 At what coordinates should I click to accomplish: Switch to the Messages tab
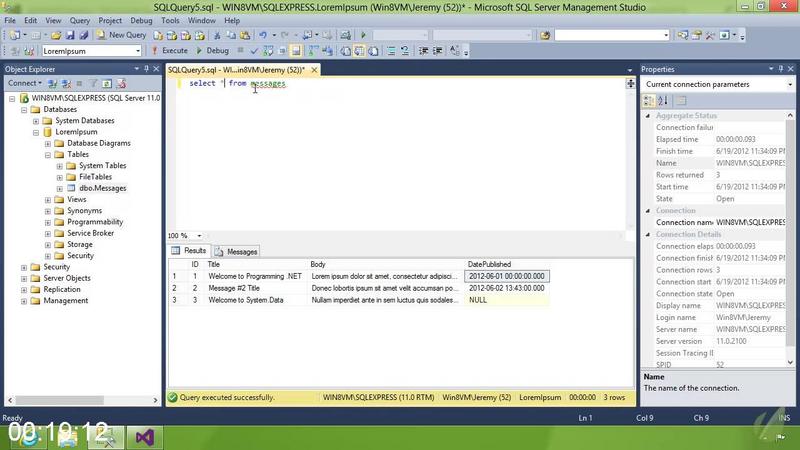pos(236,252)
